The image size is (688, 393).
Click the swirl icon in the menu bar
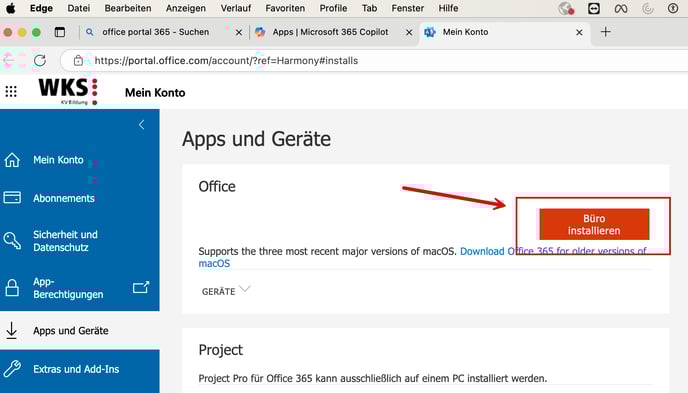click(x=648, y=8)
